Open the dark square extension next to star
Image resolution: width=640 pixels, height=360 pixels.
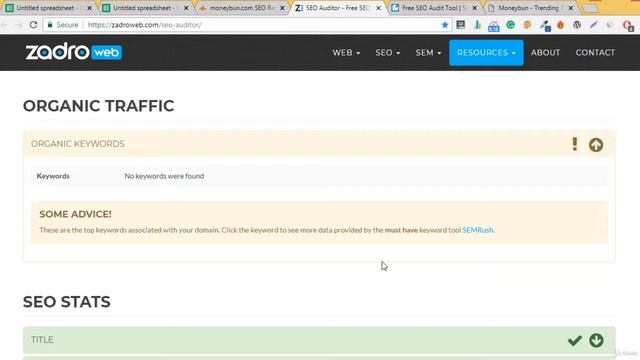(461, 25)
